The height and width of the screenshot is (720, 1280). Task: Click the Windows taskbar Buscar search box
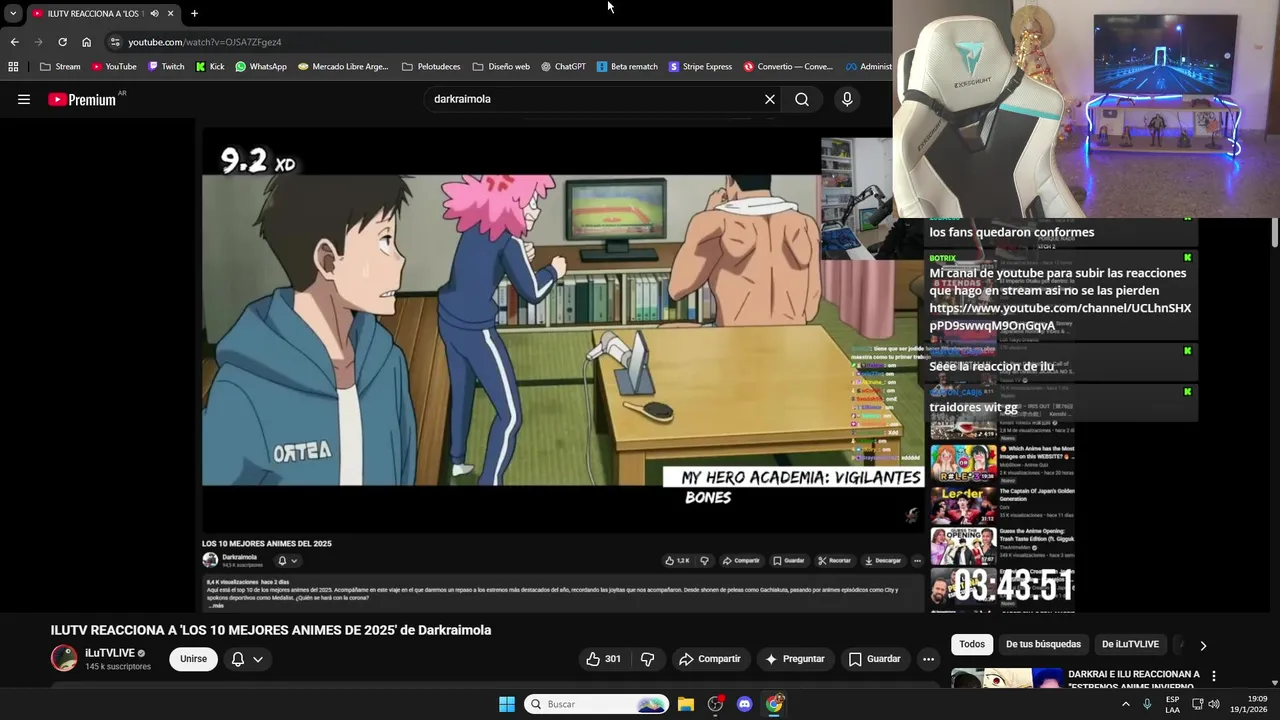tap(597, 704)
